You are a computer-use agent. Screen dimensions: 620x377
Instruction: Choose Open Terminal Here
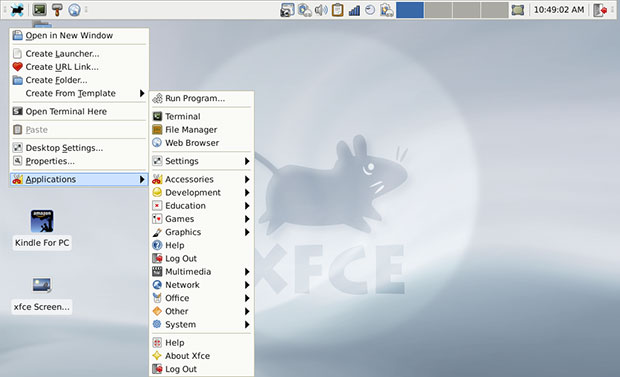coord(79,112)
